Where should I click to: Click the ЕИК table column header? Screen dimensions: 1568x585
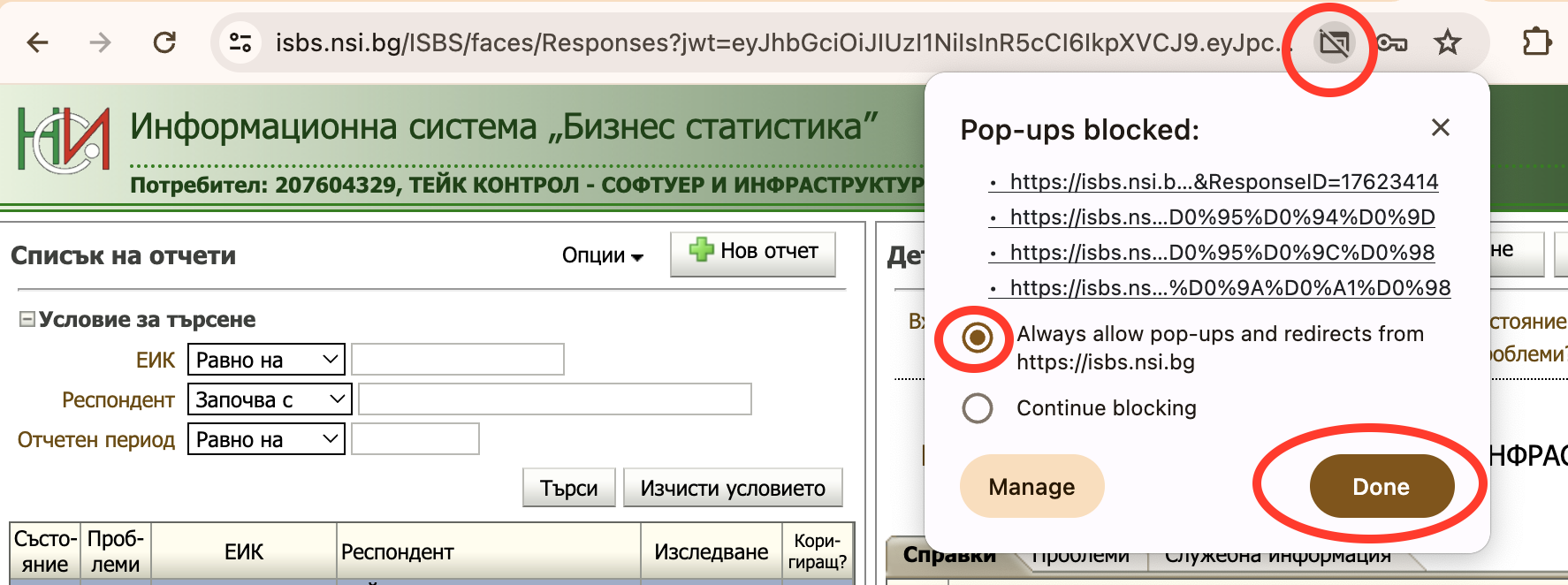coord(244,551)
